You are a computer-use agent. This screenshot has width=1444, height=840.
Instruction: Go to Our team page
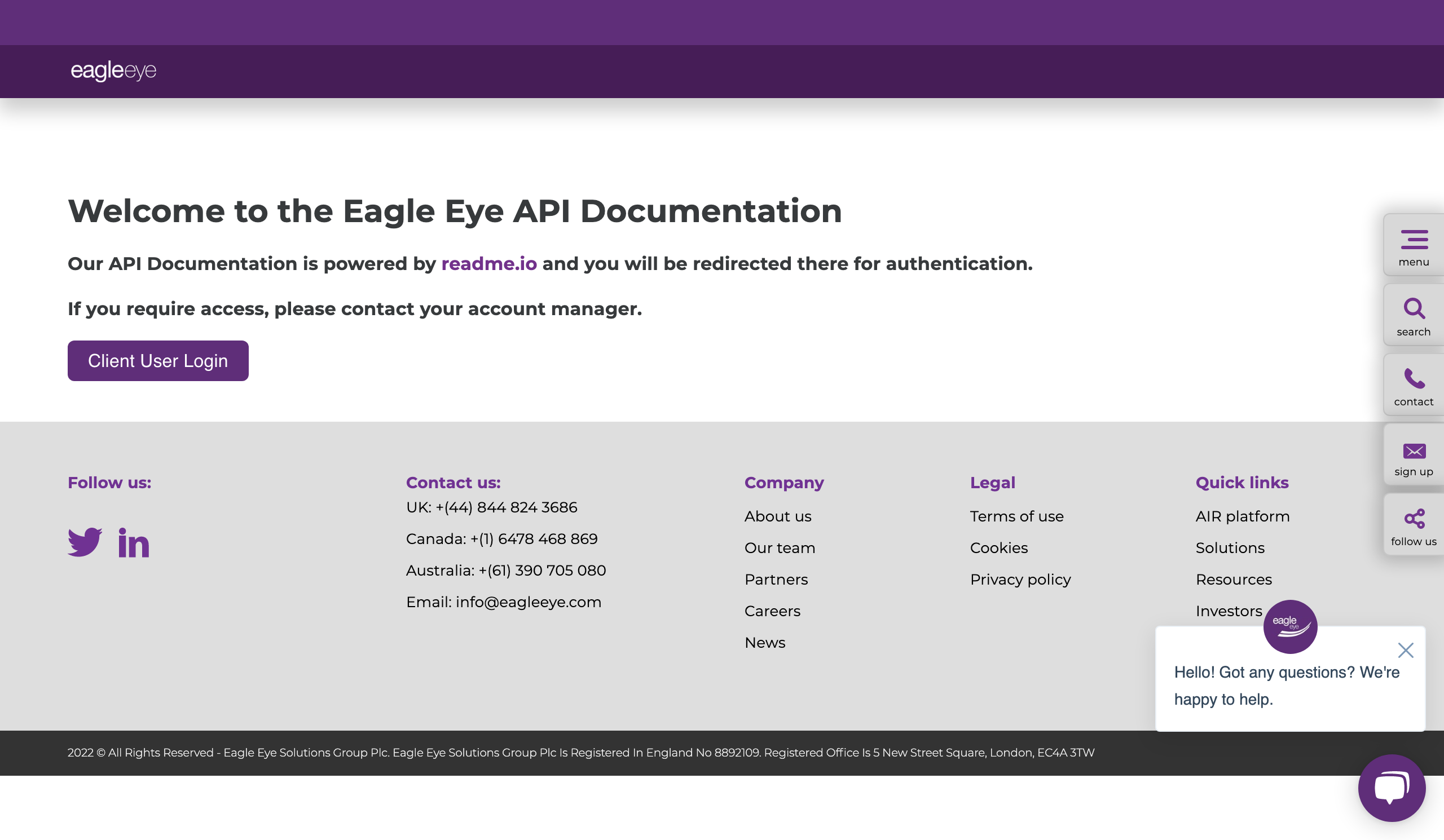(780, 548)
